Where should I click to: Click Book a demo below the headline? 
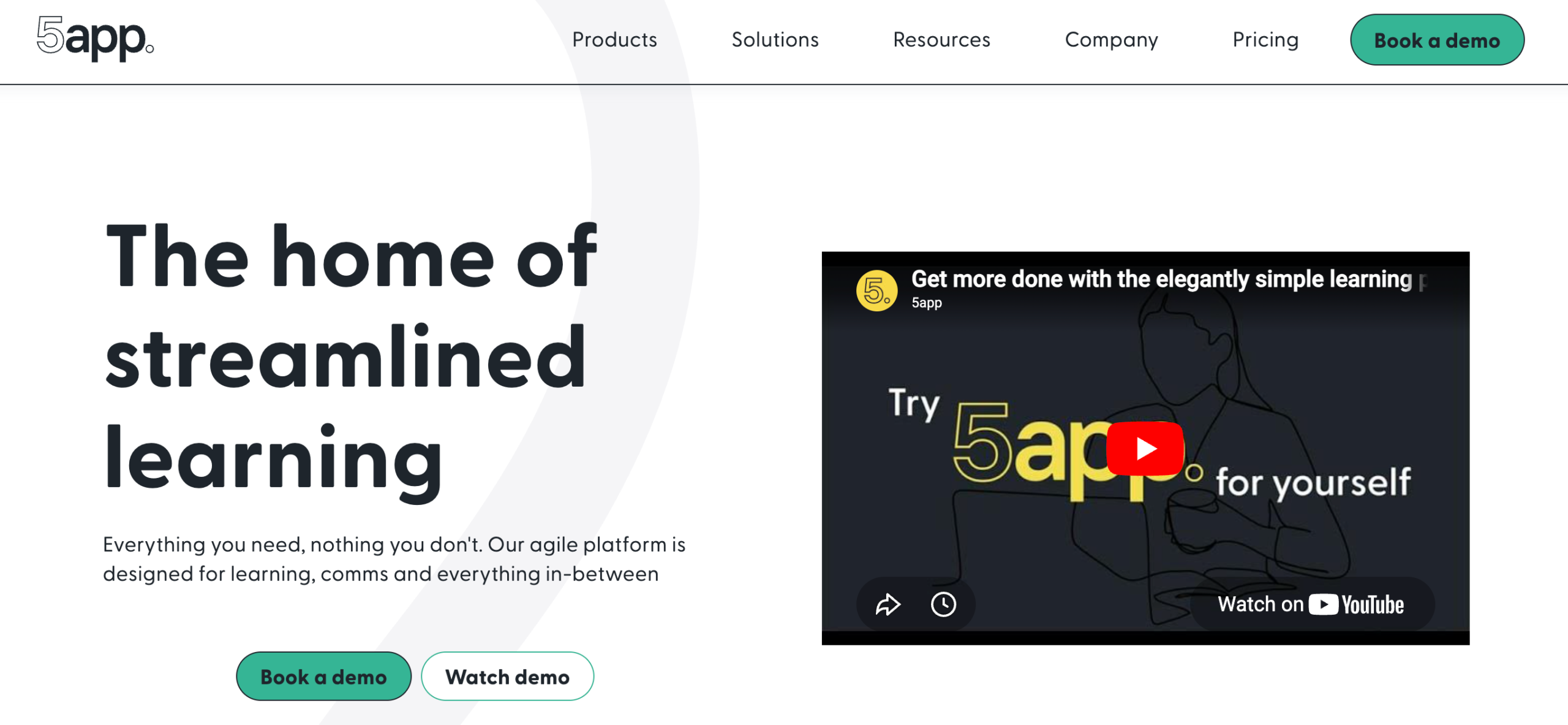323,676
